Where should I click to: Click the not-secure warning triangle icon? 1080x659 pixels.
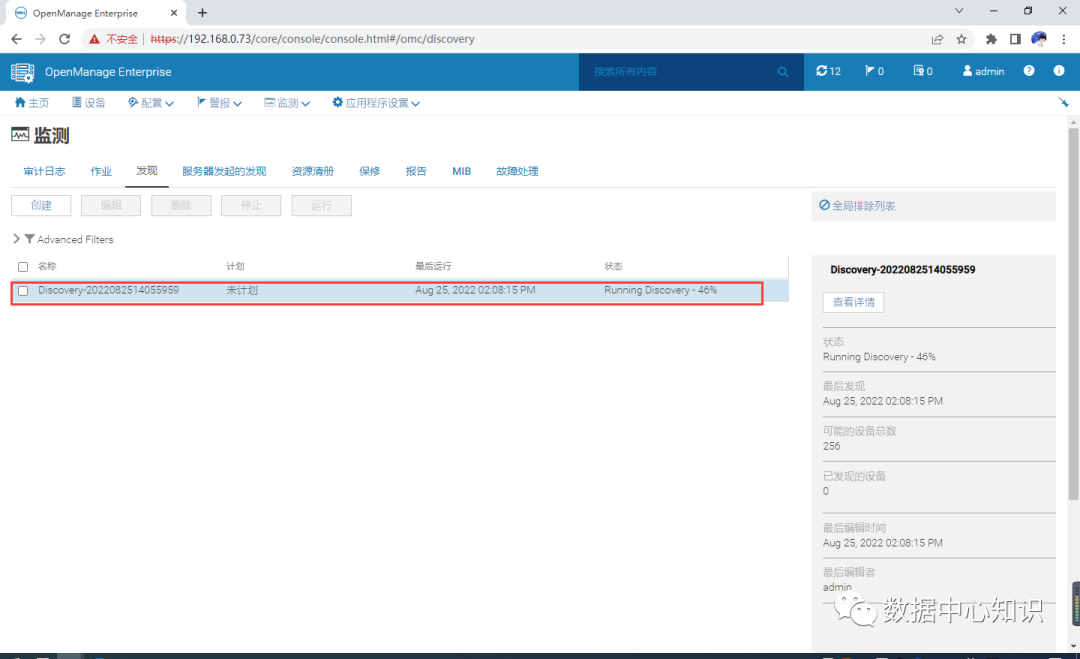[x=94, y=39]
